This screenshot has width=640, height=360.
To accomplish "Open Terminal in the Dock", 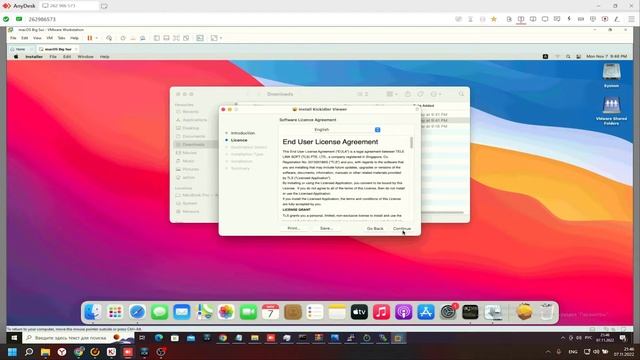I will [x=470, y=312].
